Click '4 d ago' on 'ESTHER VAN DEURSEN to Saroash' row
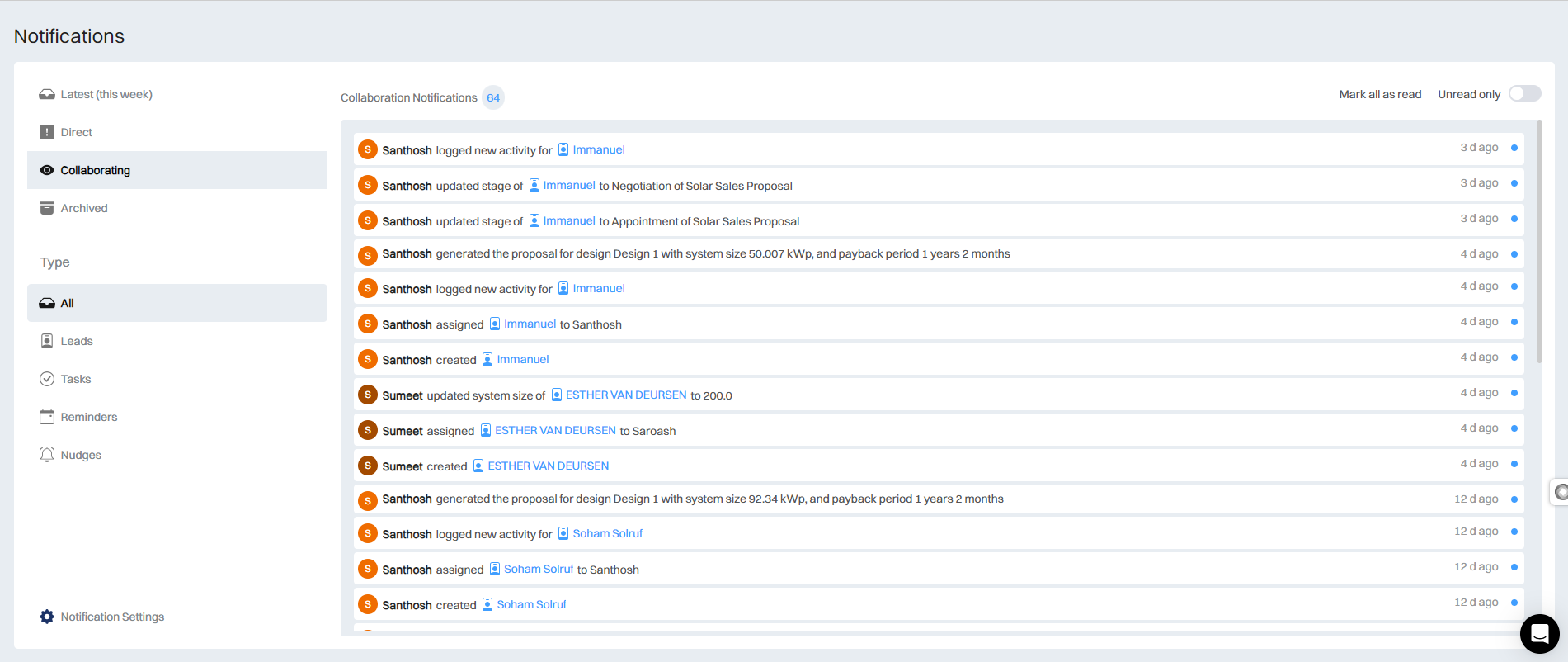 (x=1480, y=428)
